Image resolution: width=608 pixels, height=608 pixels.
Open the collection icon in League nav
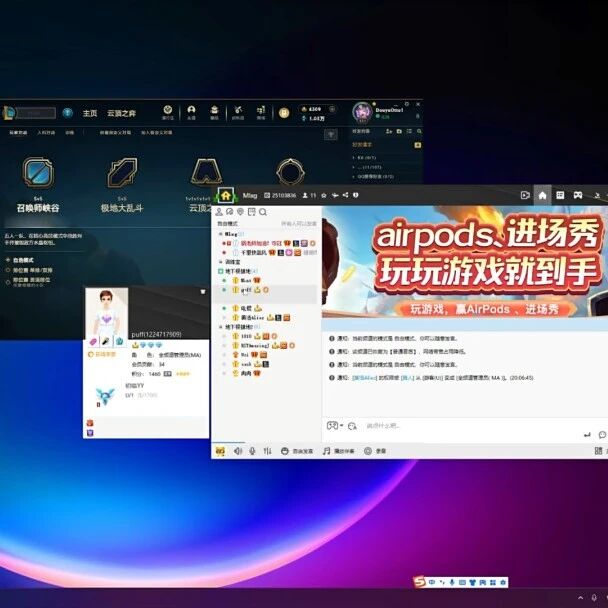tap(214, 112)
